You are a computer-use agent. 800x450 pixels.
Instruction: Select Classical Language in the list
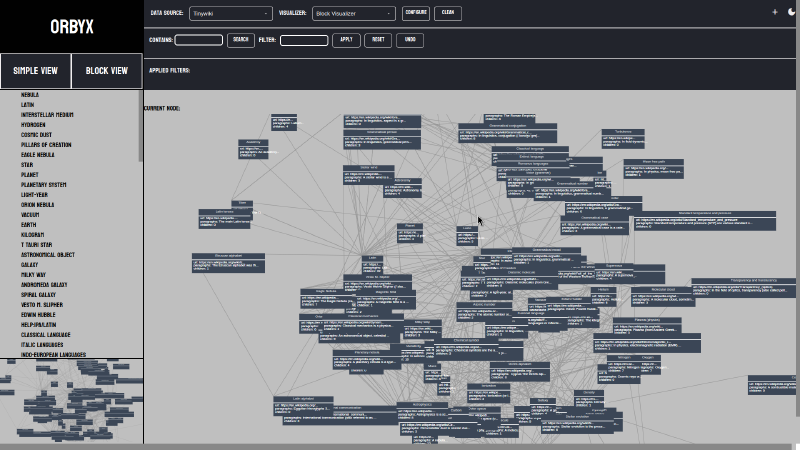[x=45, y=335]
